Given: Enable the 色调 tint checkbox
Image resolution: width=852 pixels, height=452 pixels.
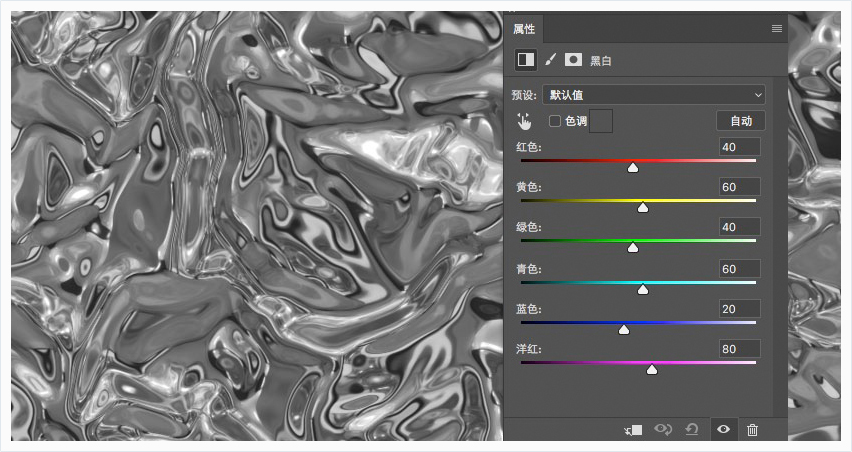Looking at the screenshot, I should click(555, 121).
